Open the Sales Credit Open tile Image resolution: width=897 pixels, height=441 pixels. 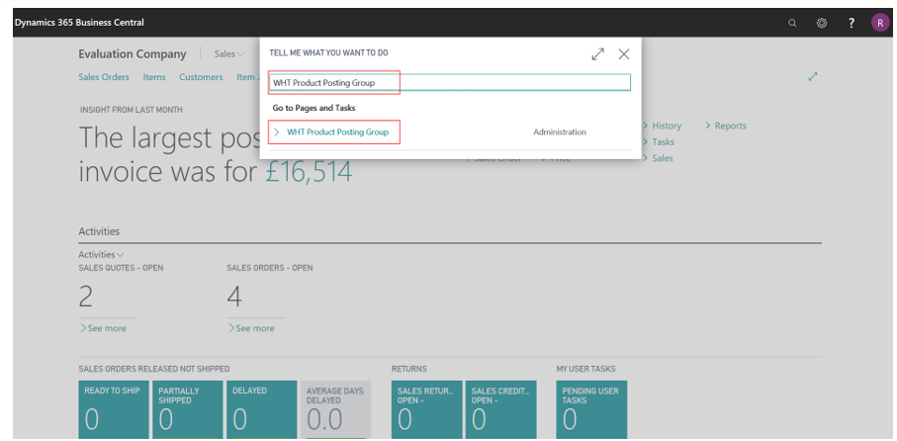tap(501, 410)
